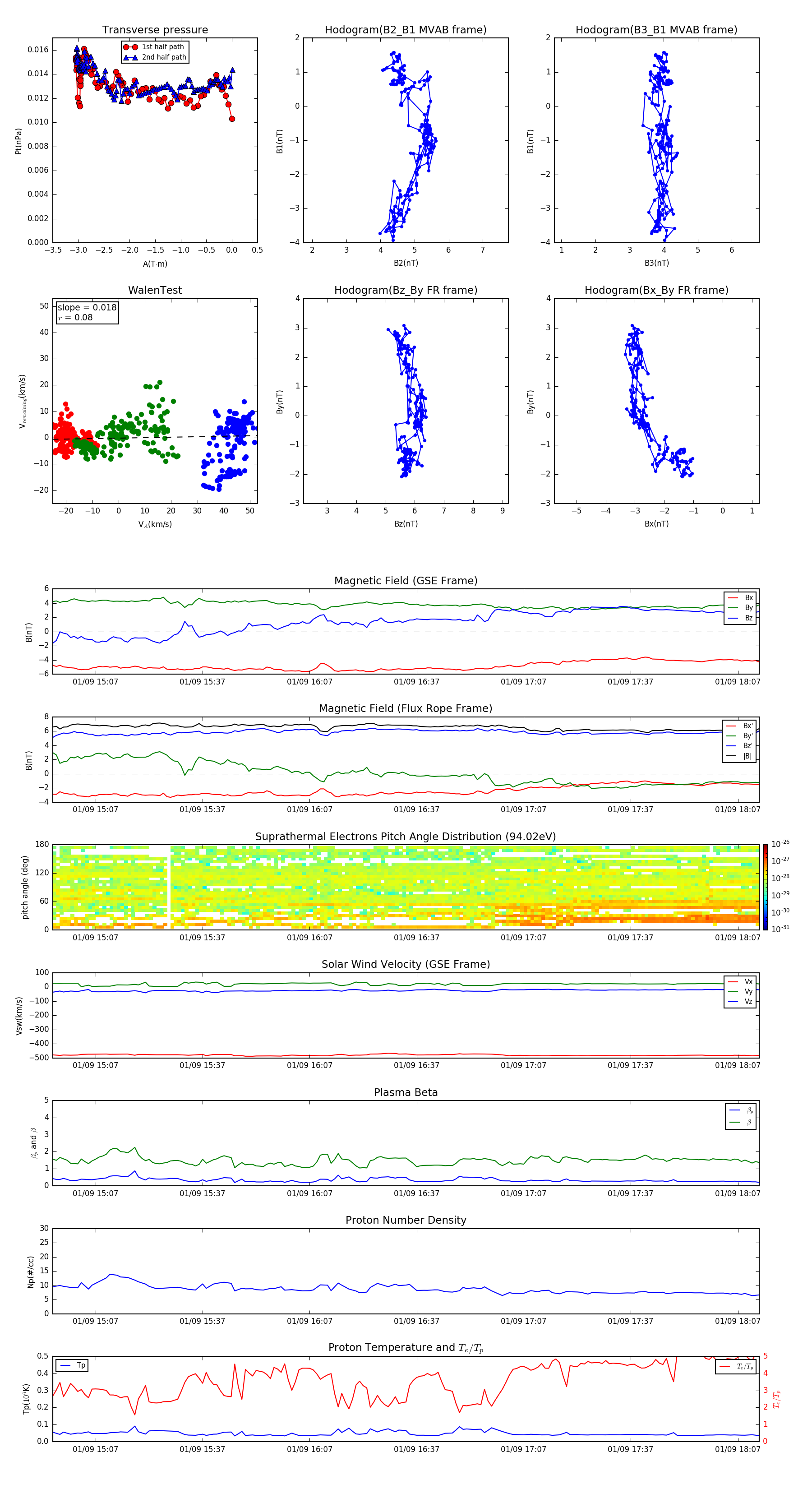Click the pitch angle spectrogram colorbar
This screenshot has height=1489, width=812.
click(x=765, y=887)
